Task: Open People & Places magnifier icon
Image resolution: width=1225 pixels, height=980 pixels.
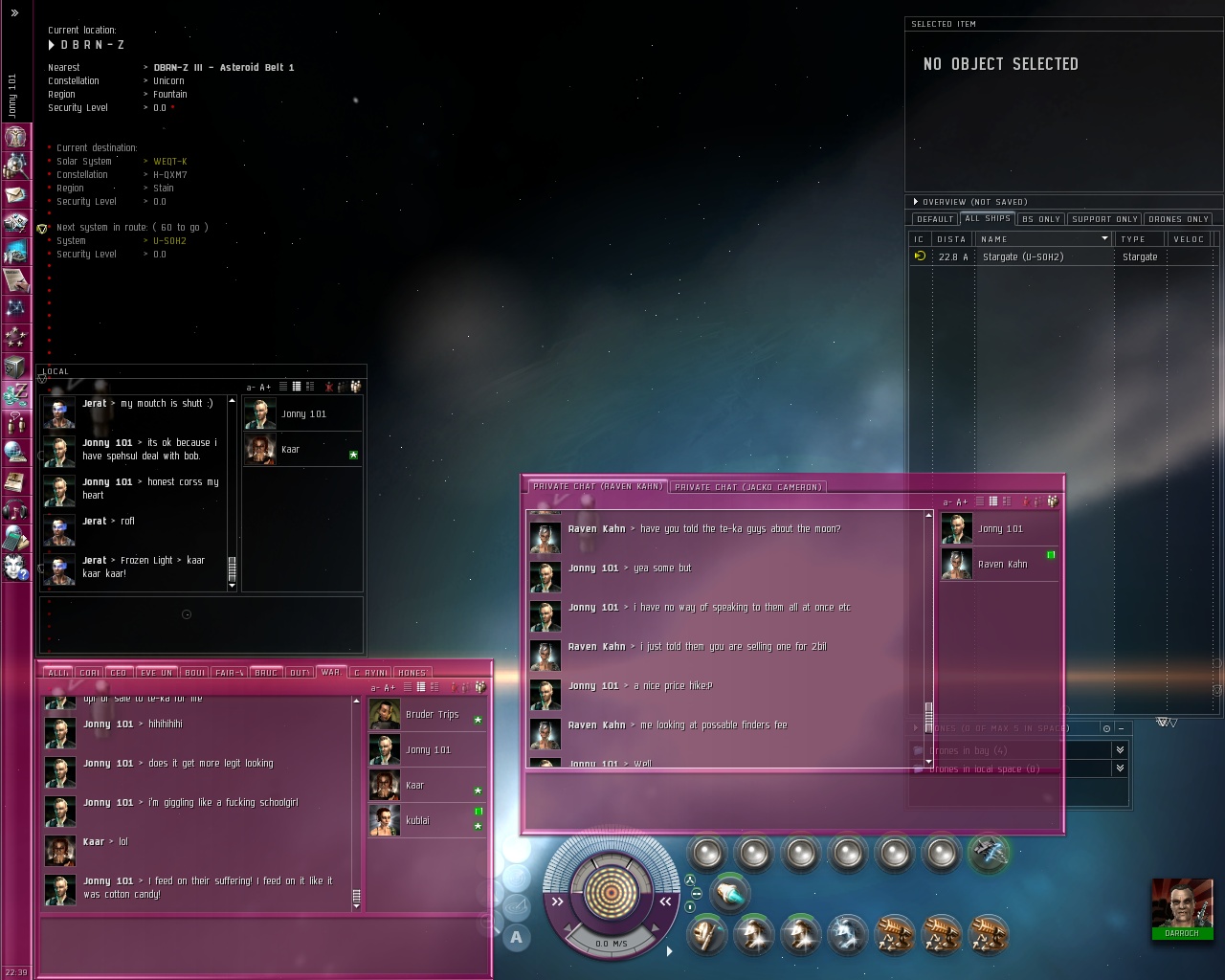Action: (x=15, y=167)
